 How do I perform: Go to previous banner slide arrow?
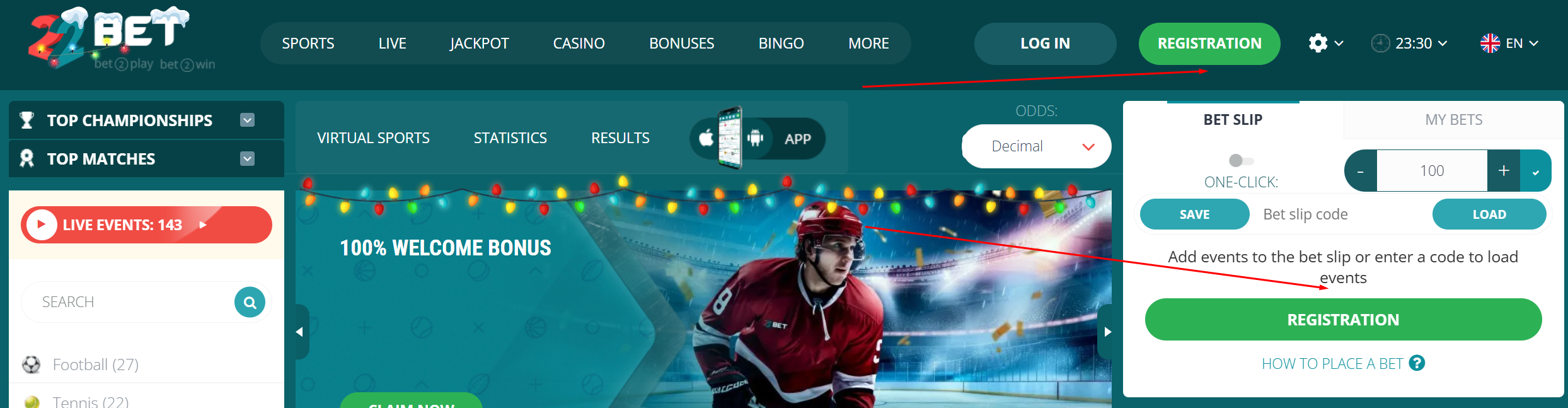(x=301, y=332)
